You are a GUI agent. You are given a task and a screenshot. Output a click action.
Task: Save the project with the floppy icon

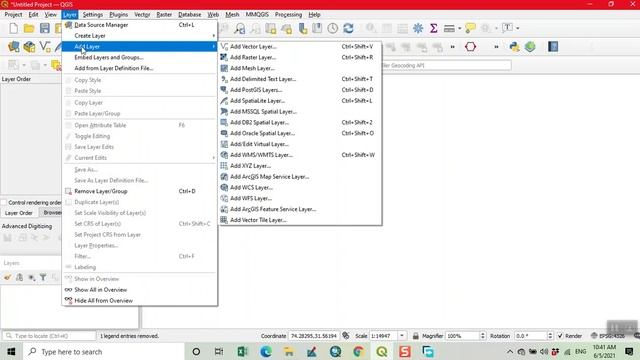point(44,28)
